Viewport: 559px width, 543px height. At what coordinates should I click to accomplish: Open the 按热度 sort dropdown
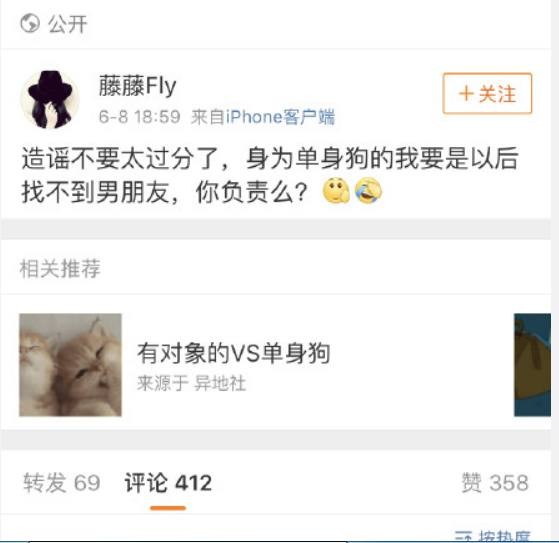(x=493, y=536)
